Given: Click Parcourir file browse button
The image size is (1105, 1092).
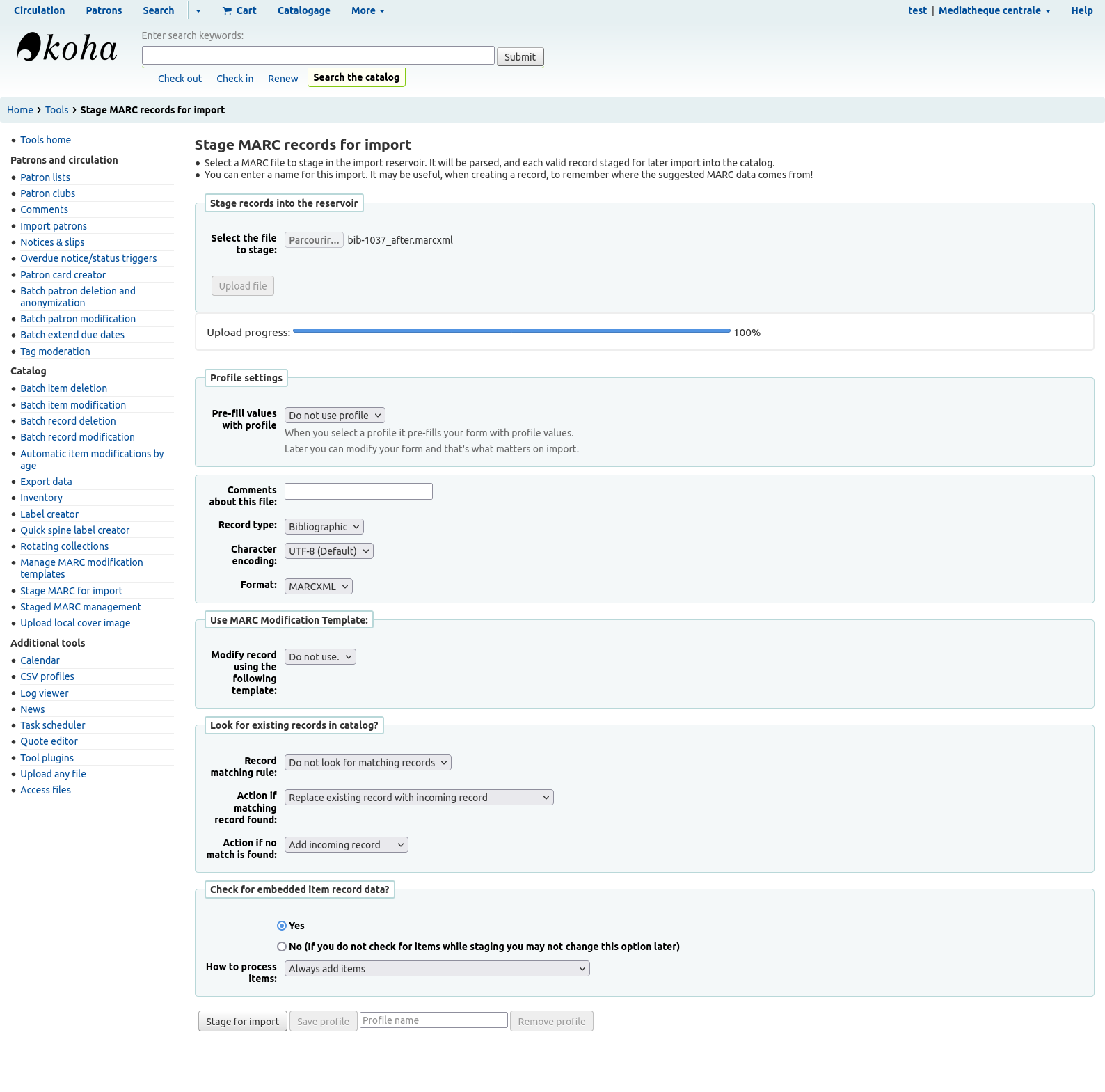Looking at the screenshot, I should [x=314, y=240].
